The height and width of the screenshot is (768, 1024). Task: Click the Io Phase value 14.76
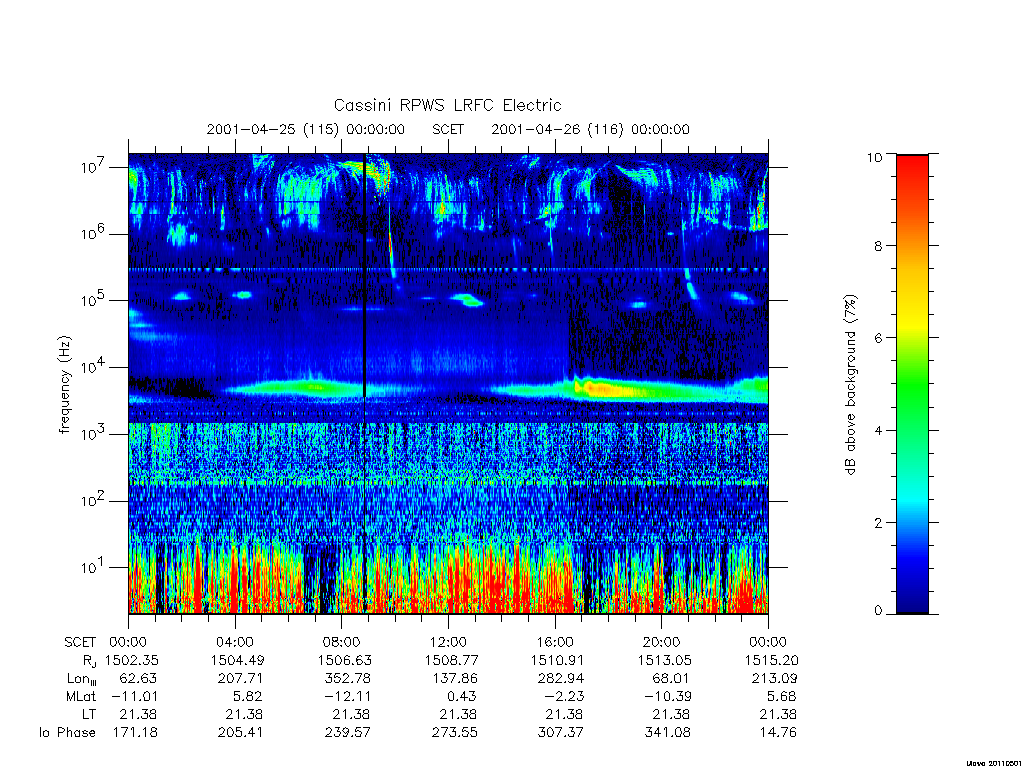click(778, 733)
